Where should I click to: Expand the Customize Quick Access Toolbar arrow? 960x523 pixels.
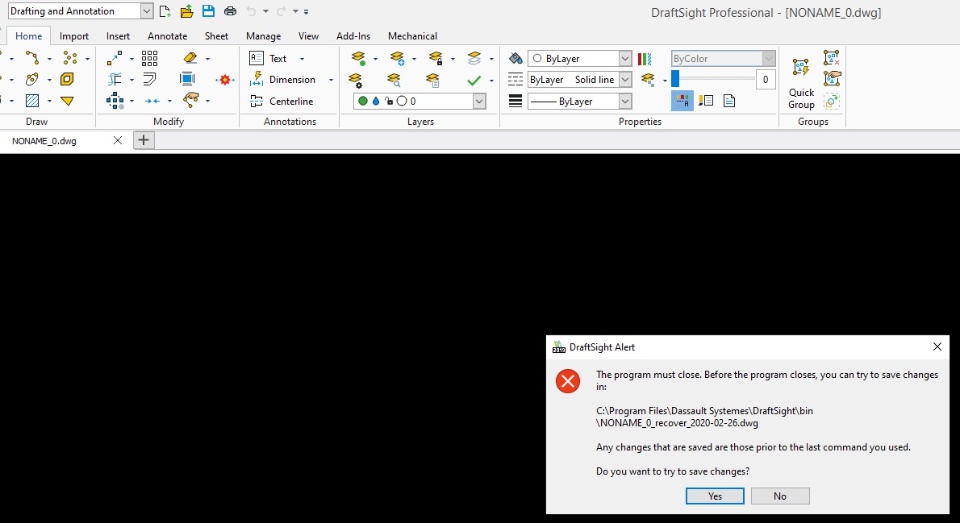point(306,12)
